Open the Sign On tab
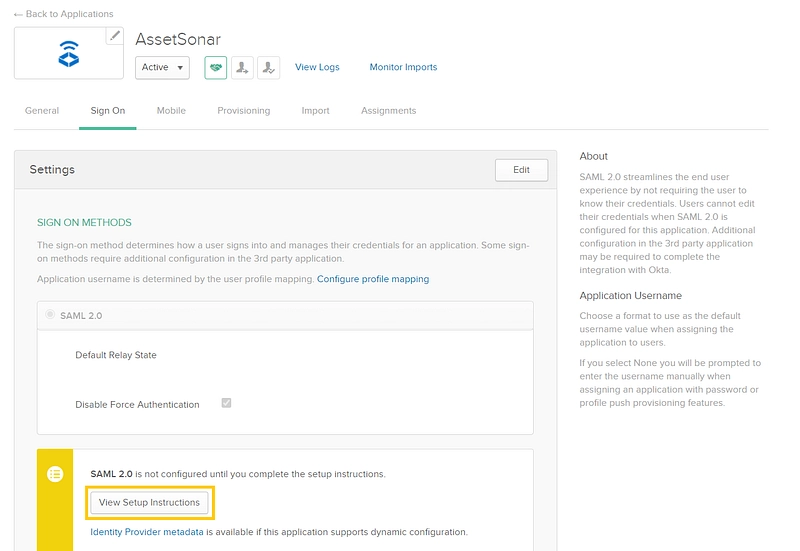Image resolution: width=800 pixels, height=551 pixels. click(x=108, y=111)
